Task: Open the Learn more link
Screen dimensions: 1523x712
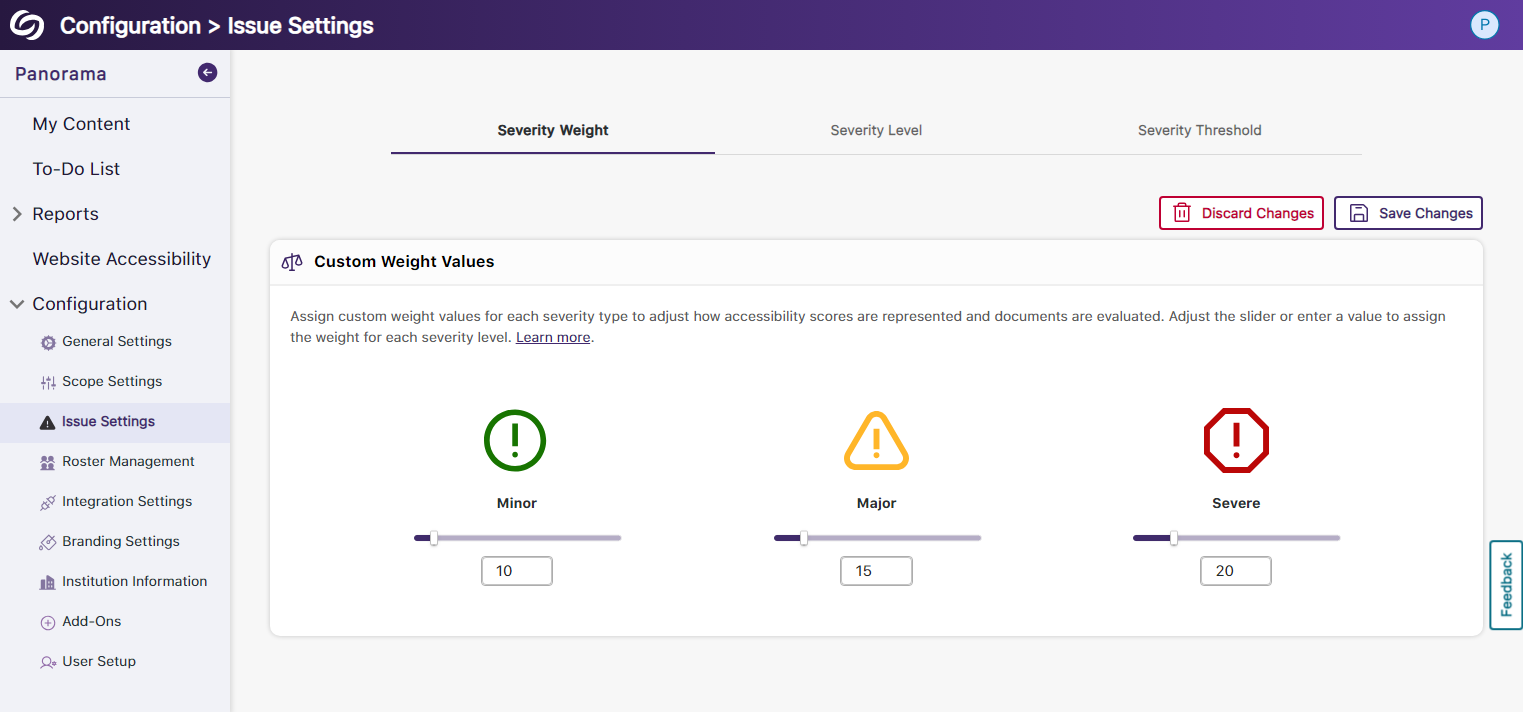Action: pos(553,338)
